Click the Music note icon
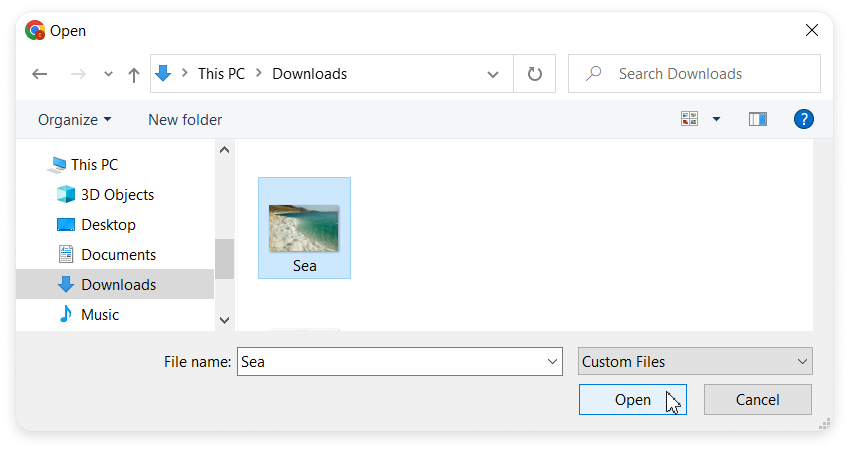This screenshot has width=849, height=451. [x=66, y=314]
